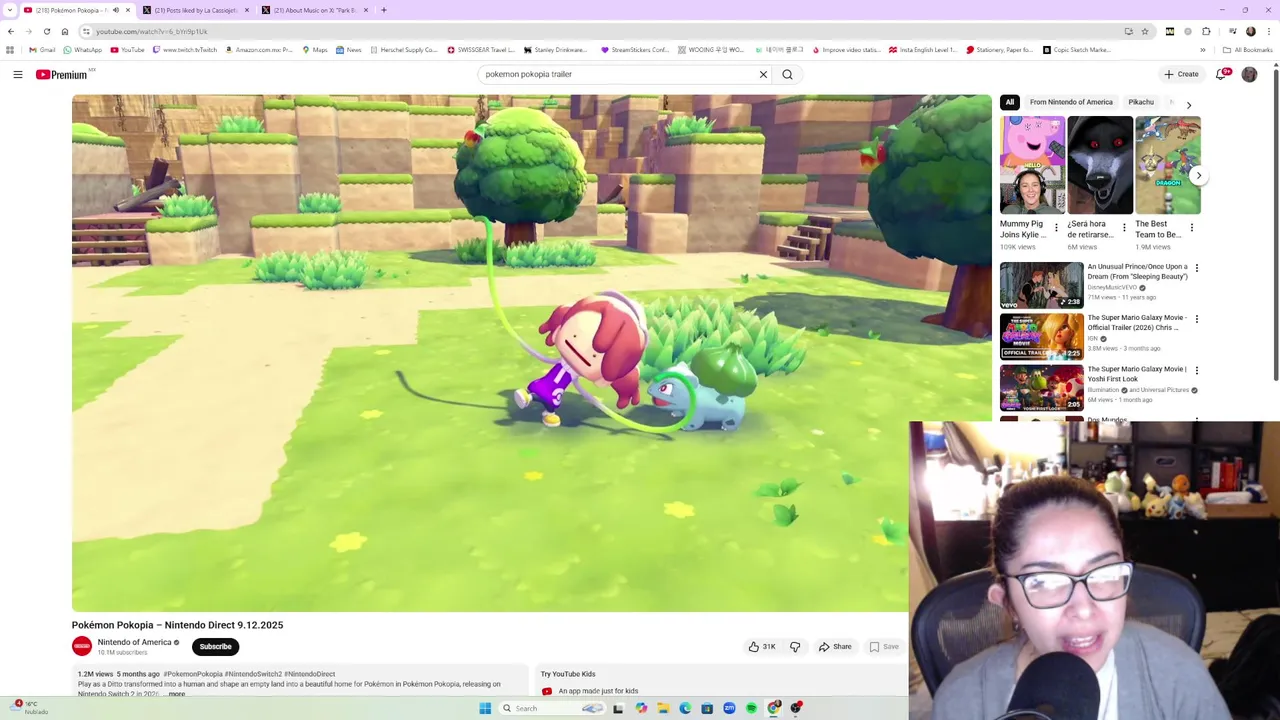Mute the Pokémon Pokopia tab audio
Image resolution: width=1280 pixels, height=720 pixels.
click(115, 10)
